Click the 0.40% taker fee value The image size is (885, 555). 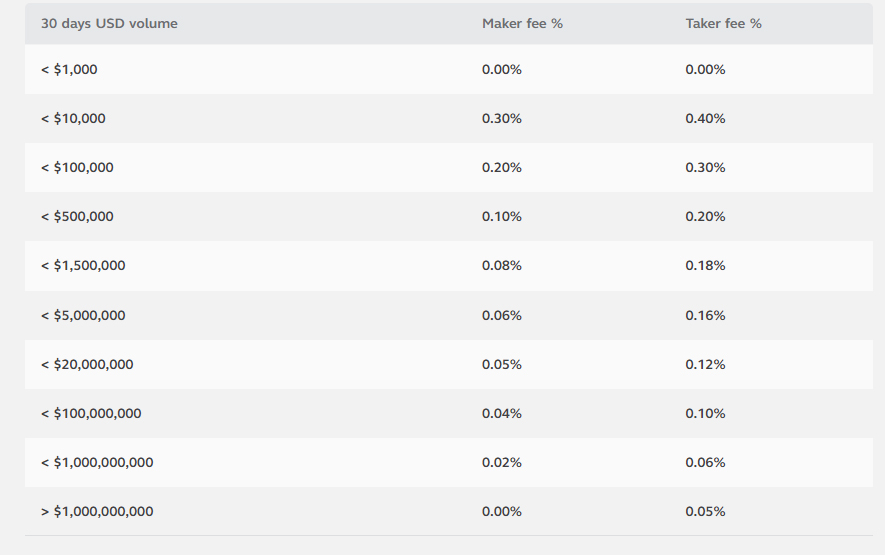706,119
